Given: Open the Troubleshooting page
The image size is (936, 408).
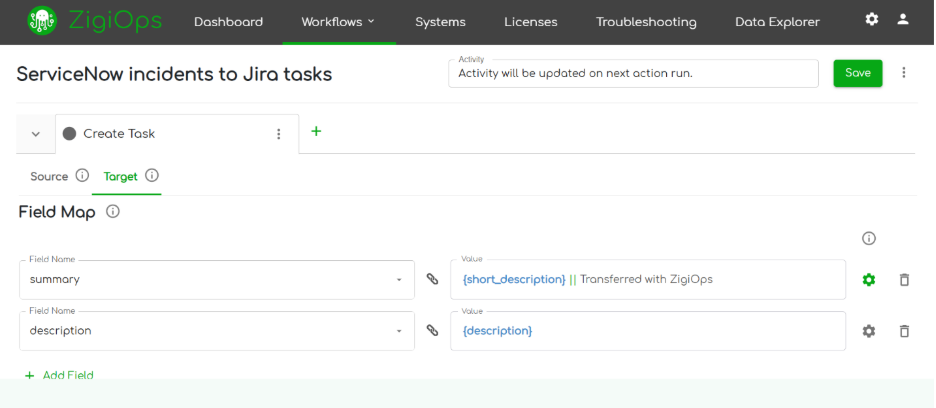Looking at the screenshot, I should click(x=646, y=22).
